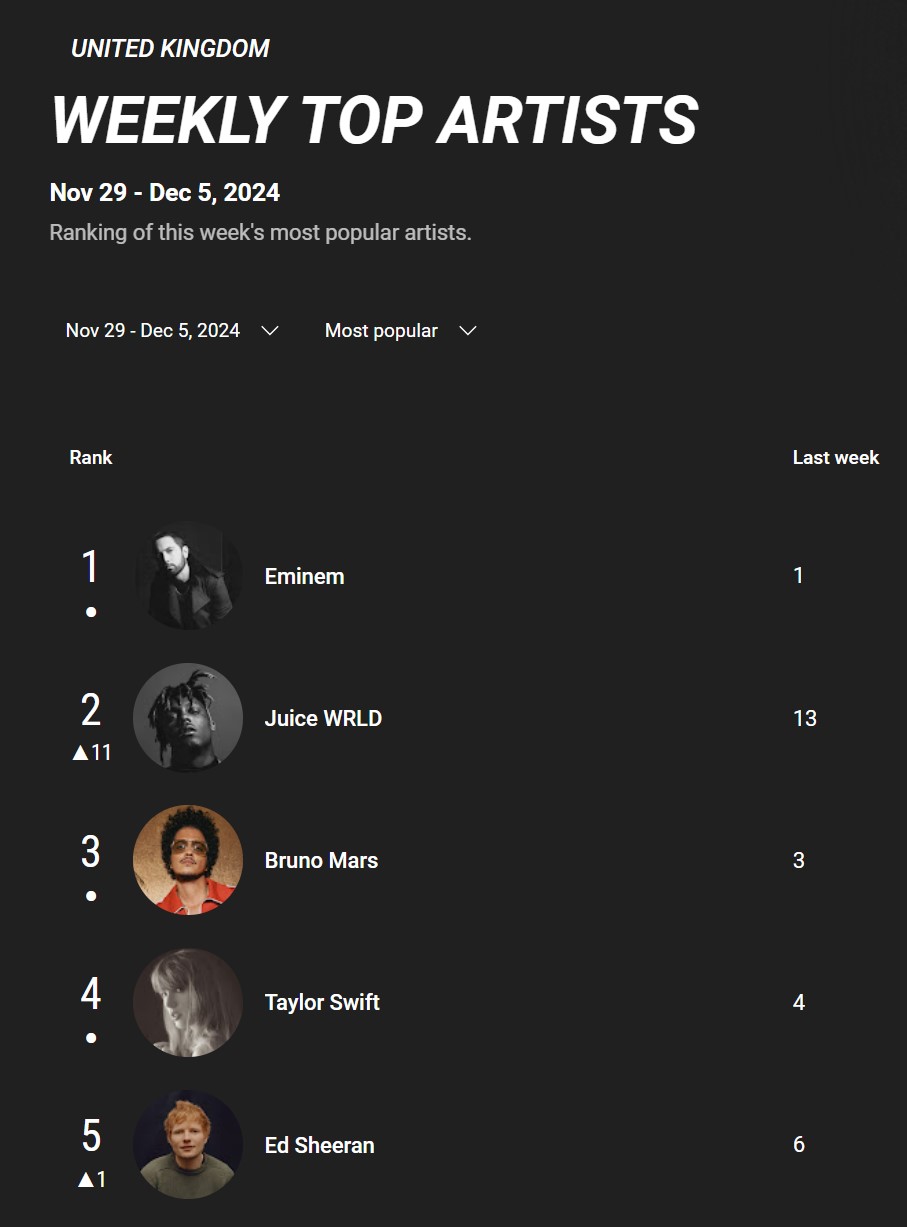The image size is (907, 1227).
Task: Open Eminem's artist photo
Action: tap(188, 575)
